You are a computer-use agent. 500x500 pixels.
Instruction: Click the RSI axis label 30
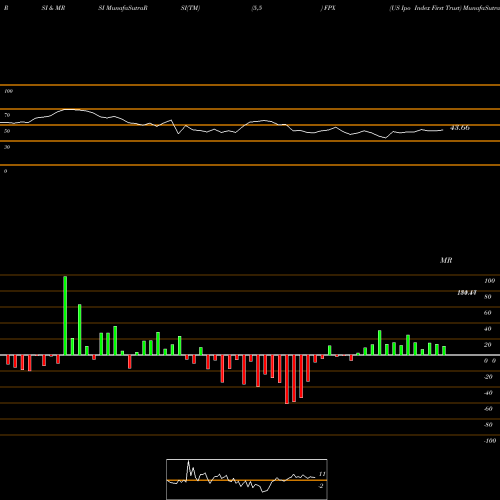coord(7,147)
